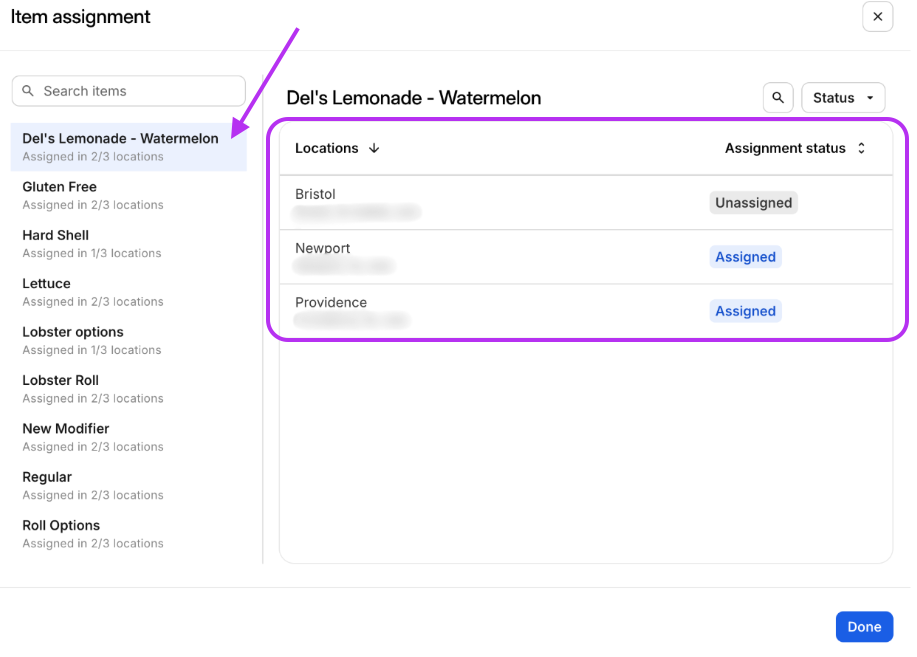Viewport: 917px width, 657px height.
Task: Select the Roll Options item
Action: 129,534
